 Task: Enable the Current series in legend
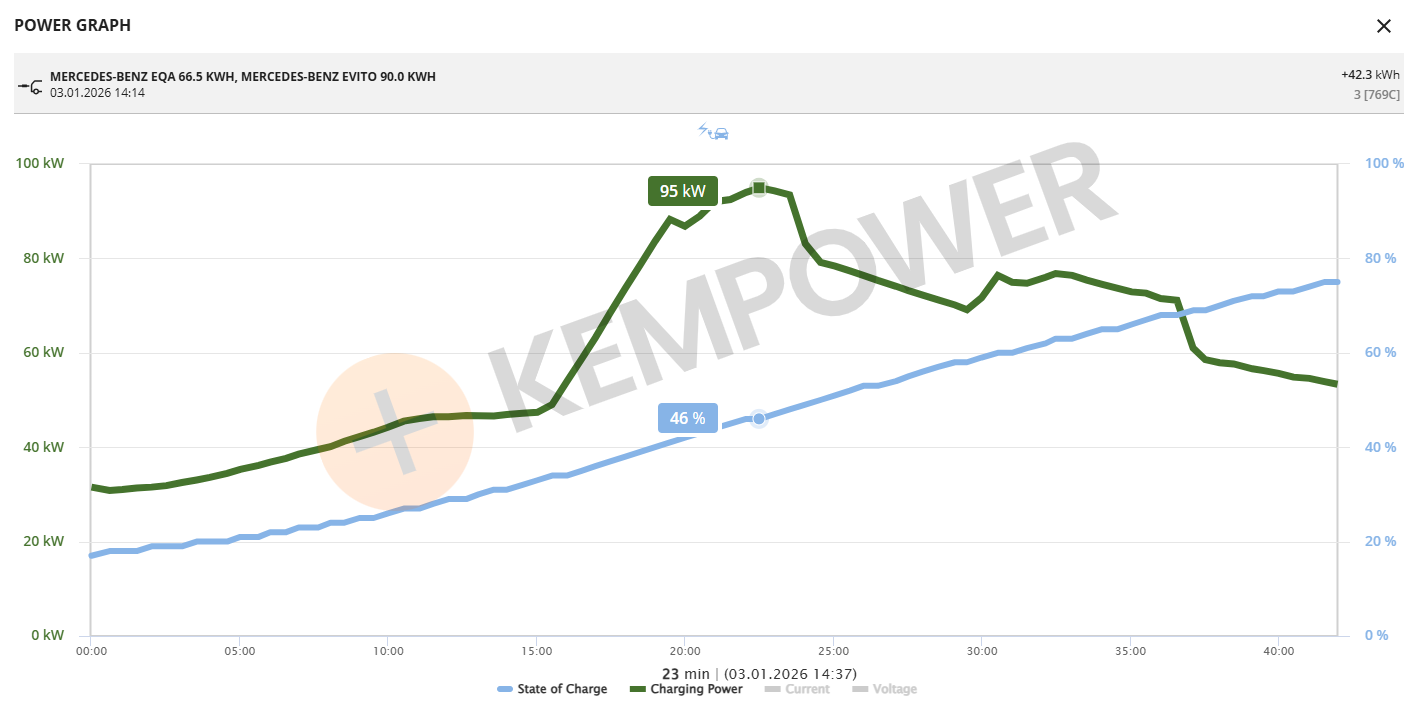[797, 689]
